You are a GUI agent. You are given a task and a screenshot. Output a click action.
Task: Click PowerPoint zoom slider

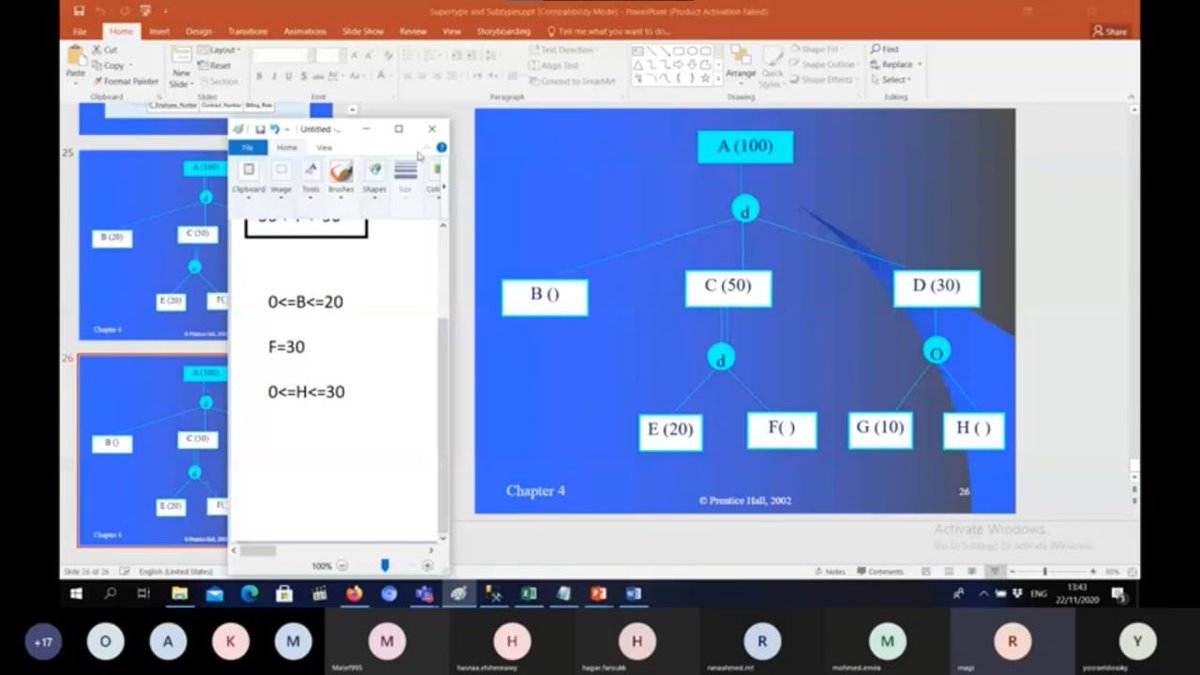point(1045,571)
